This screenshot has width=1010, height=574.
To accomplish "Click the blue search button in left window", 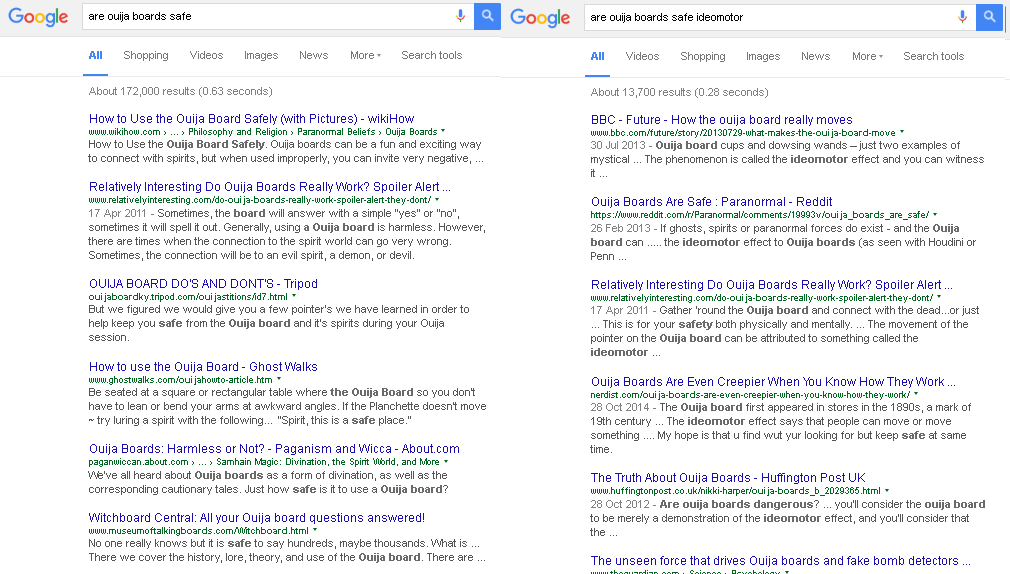I will point(488,16).
